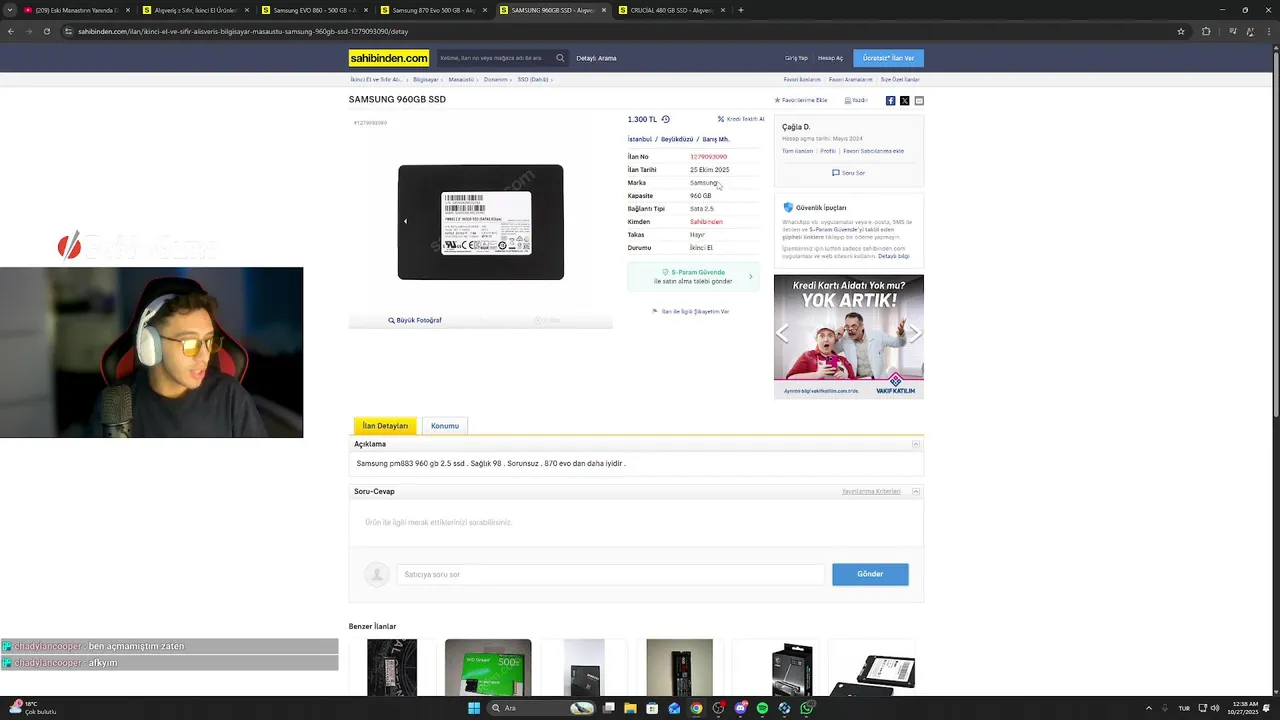Show hidden system tray icons
The width and height of the screenshot is (1280, 720).
1148,708
